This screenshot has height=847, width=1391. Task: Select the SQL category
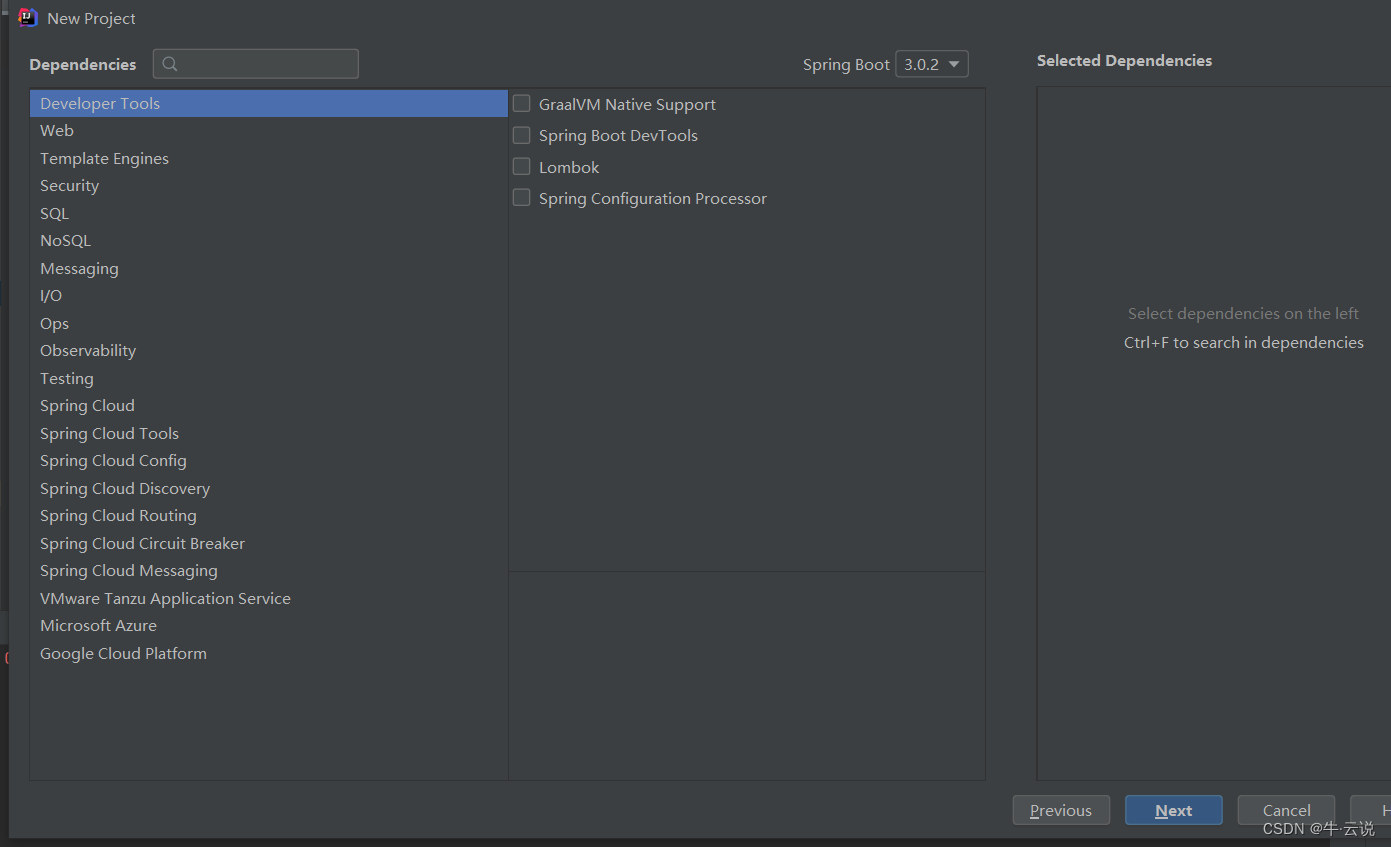[269, 213]
